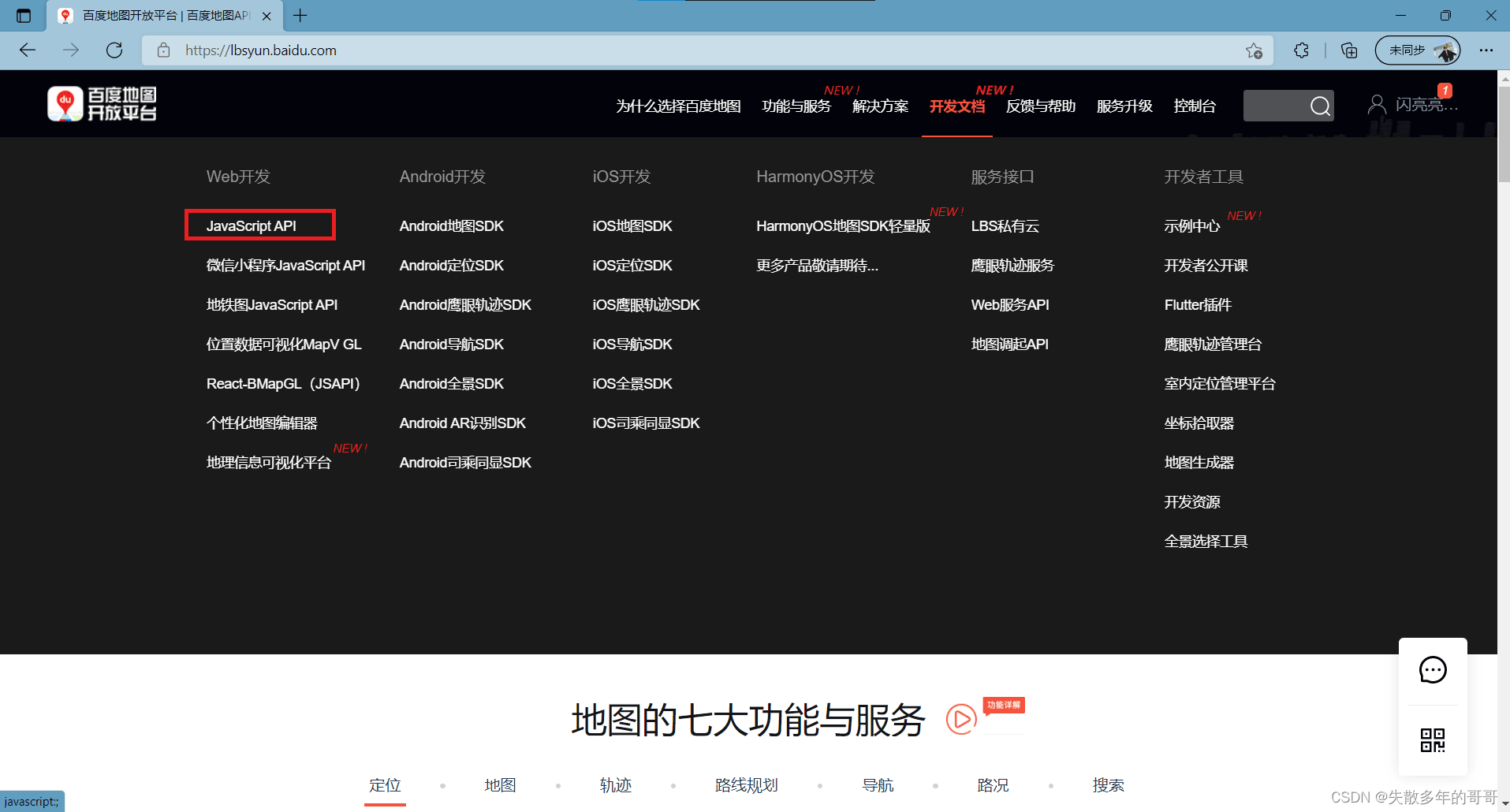Expand the 功能与服务 navigation menu
Image resolution: width=1510 pixels, height=812 pixels.
(796, 106)
